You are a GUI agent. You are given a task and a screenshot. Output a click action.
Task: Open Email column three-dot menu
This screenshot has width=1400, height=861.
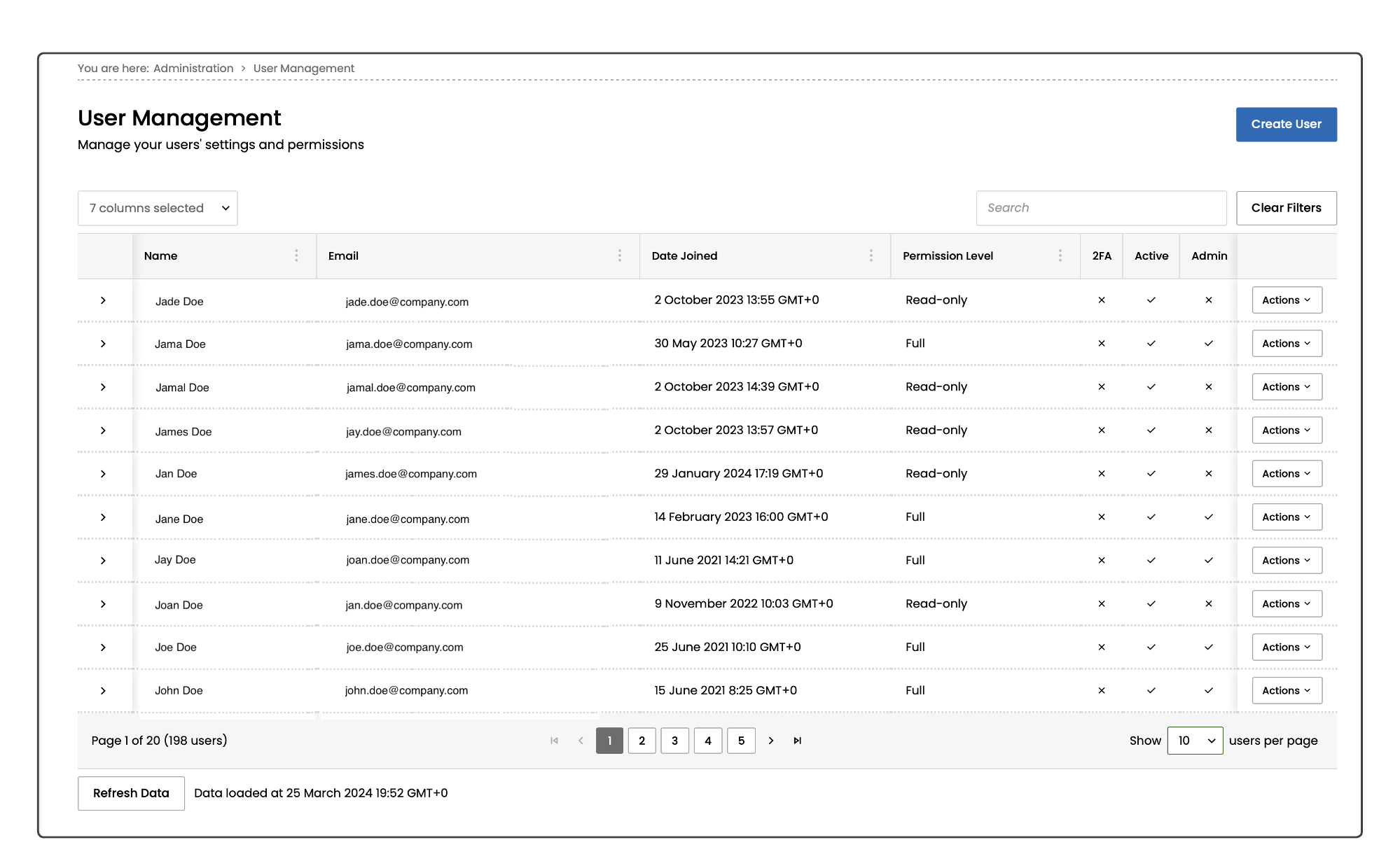[x=620, y=255]
